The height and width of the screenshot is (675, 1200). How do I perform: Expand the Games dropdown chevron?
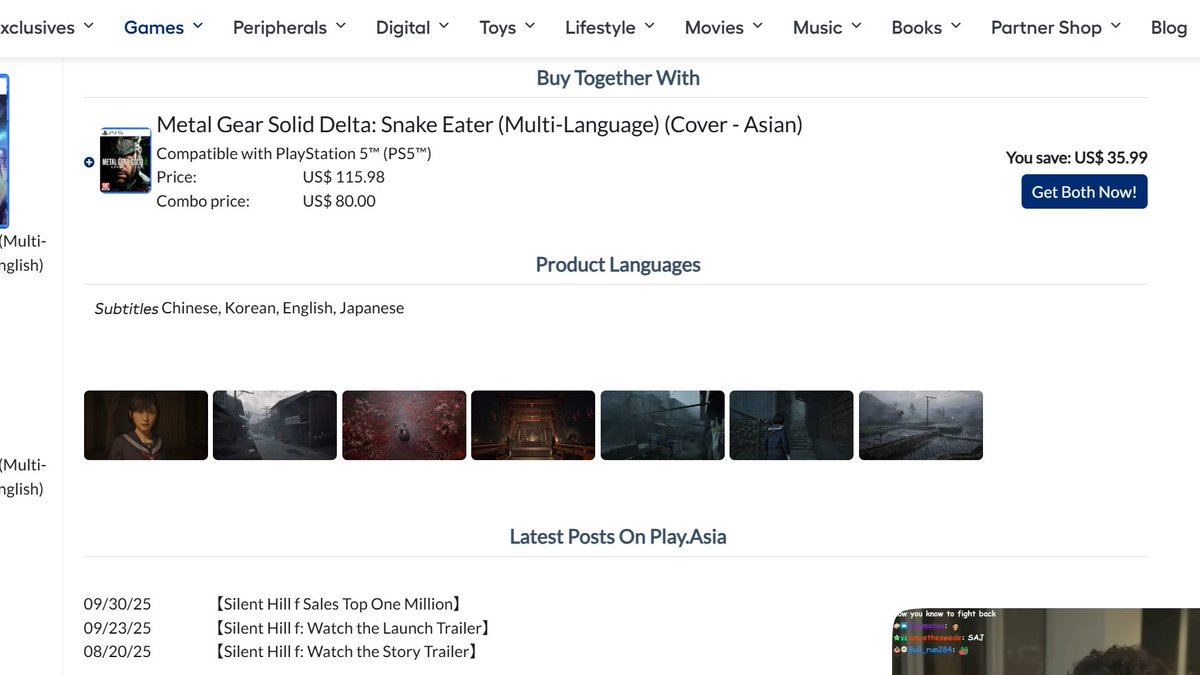(x=197, y=26)
